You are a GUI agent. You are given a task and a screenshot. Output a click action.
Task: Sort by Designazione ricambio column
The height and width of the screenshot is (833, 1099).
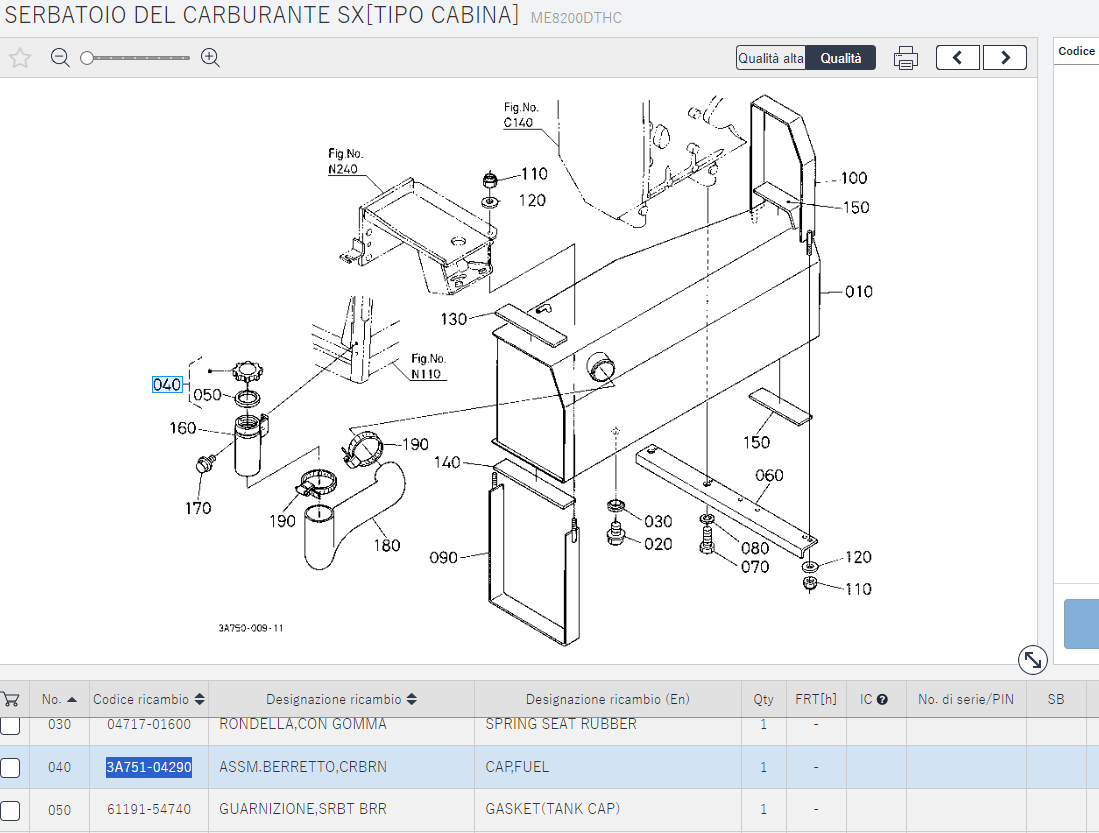(x=412, y=700)
